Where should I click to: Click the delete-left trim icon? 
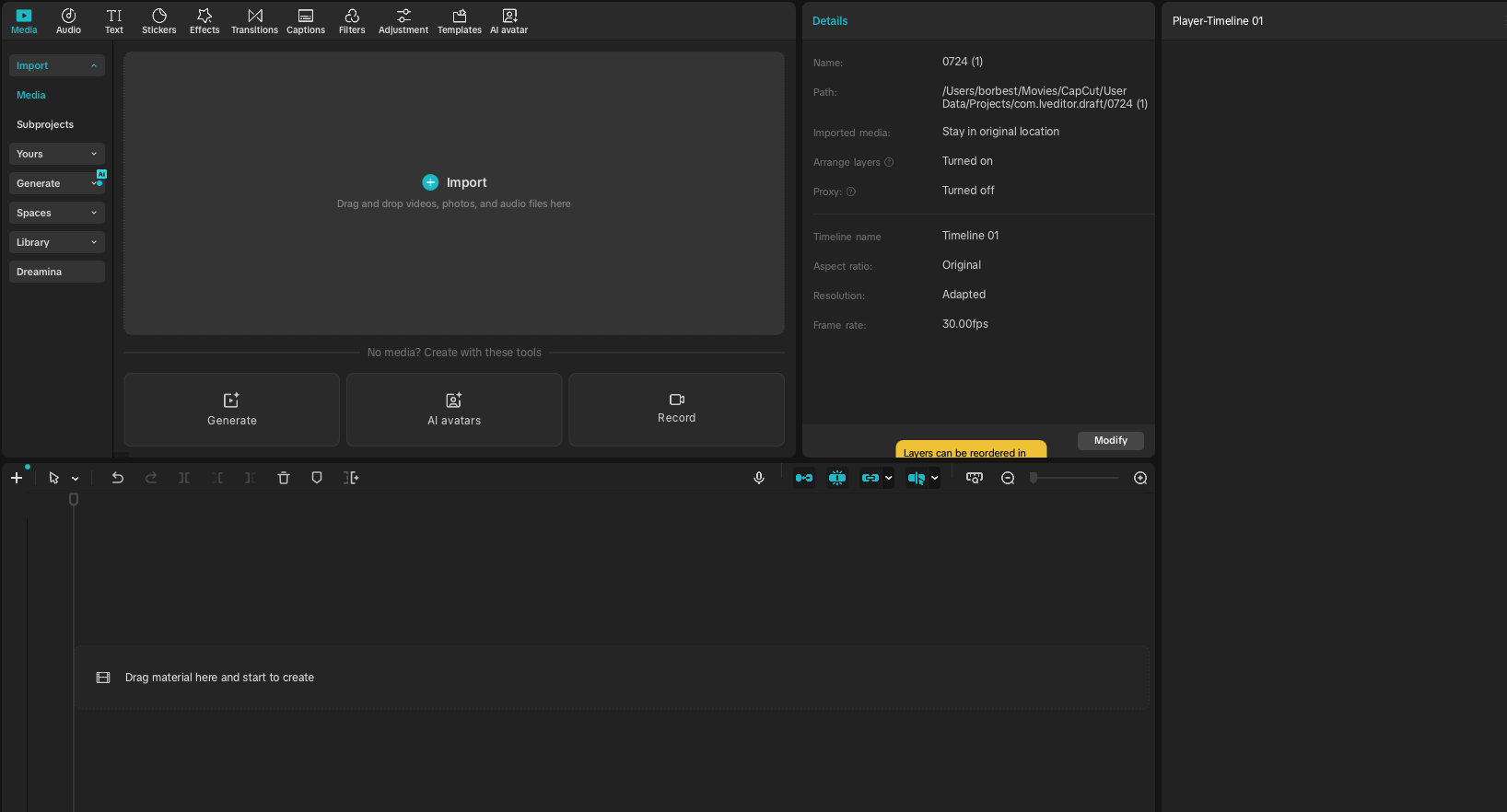coord(217,478)
